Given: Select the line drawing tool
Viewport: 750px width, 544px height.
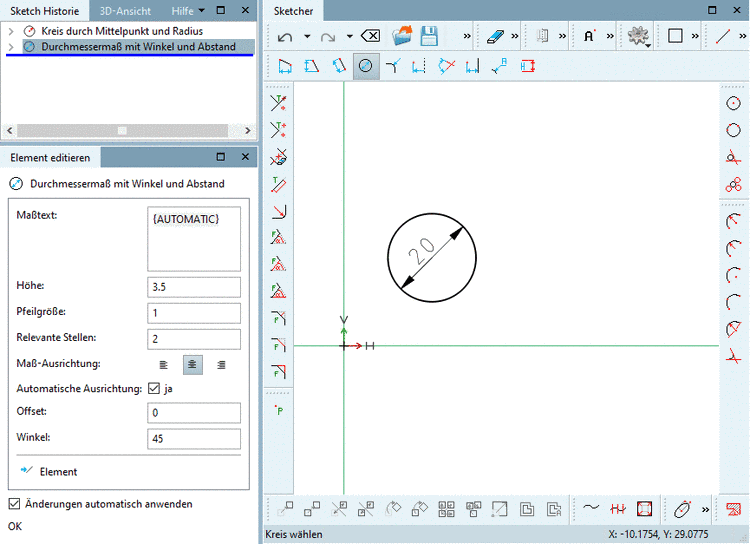Looking at the screenshot, I should [x=724, y=36].
